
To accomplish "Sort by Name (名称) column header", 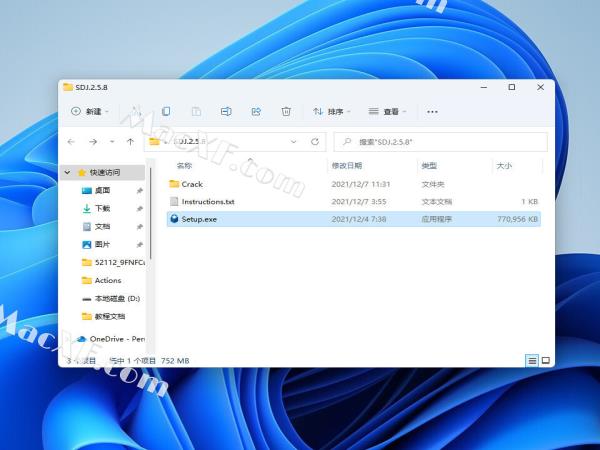I will point(184,166).
